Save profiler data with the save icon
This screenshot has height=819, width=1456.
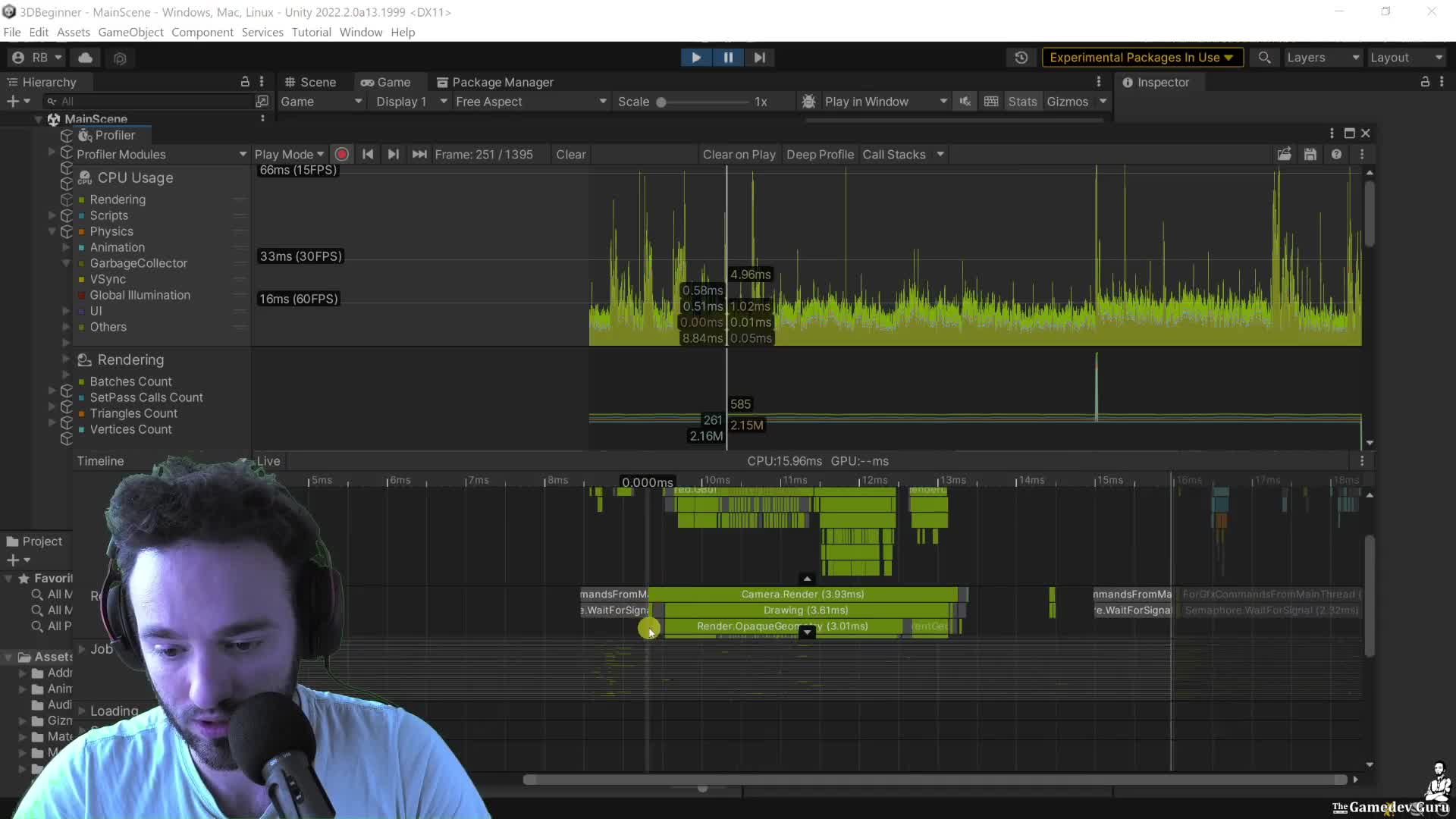coord(1310,154)
